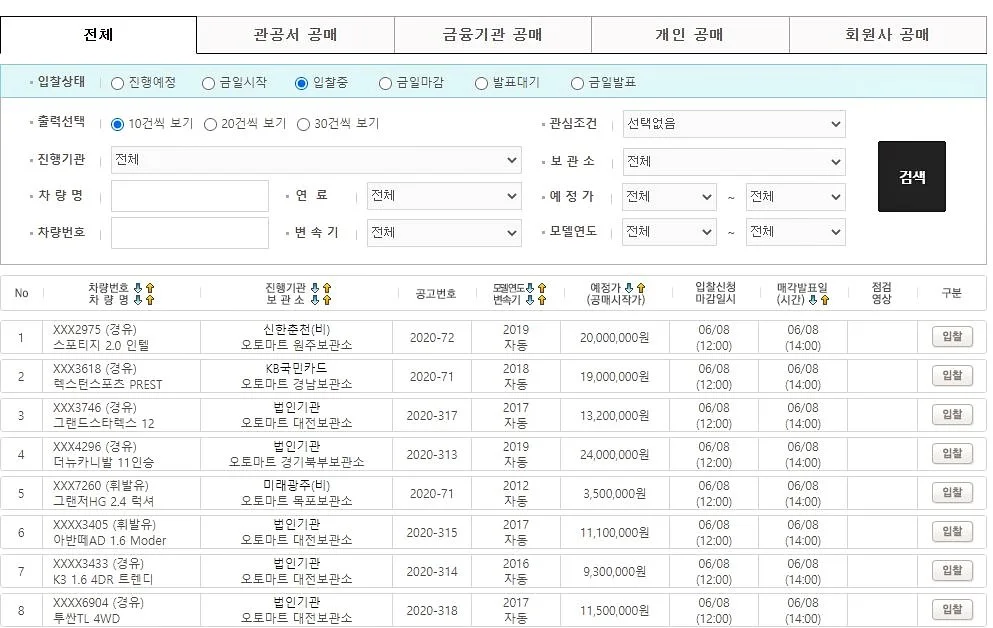Click 입찰 button for XXXX6904 투싼TL

tap(952, 610)
